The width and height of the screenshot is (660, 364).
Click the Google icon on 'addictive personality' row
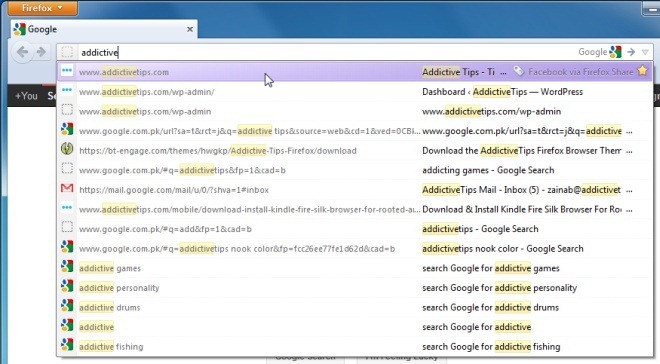(67, 286)
